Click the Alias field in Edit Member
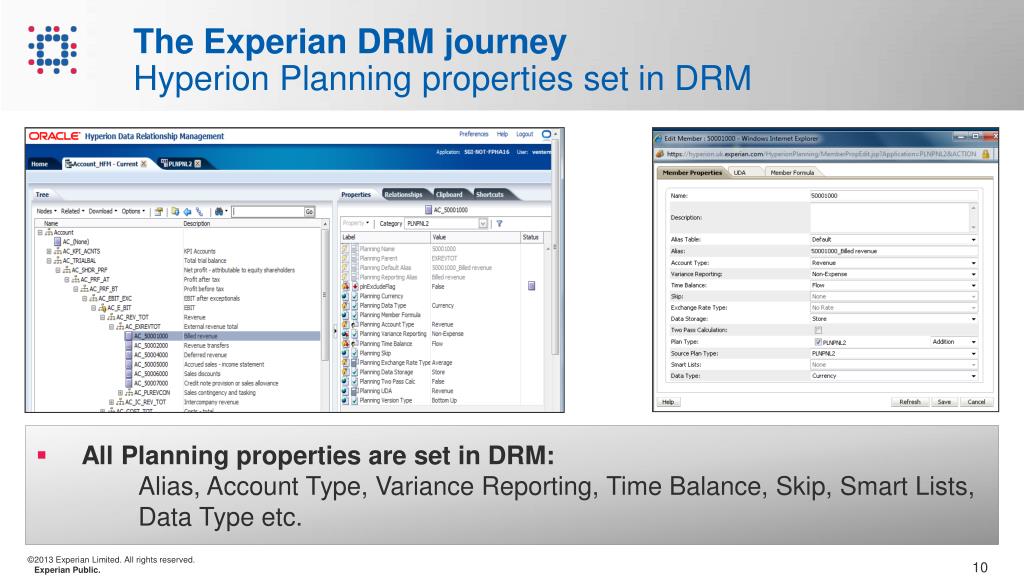Screen dimensions: 1024x576 coord(893,251)
